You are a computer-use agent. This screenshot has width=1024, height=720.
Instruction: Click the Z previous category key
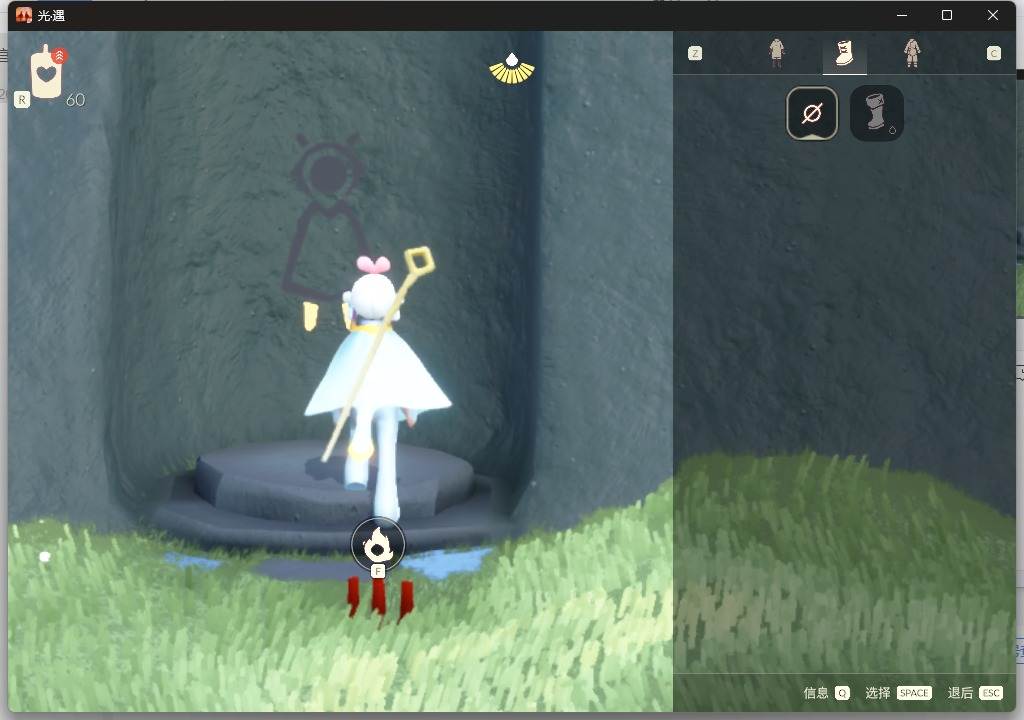click(x=695, y=54)
